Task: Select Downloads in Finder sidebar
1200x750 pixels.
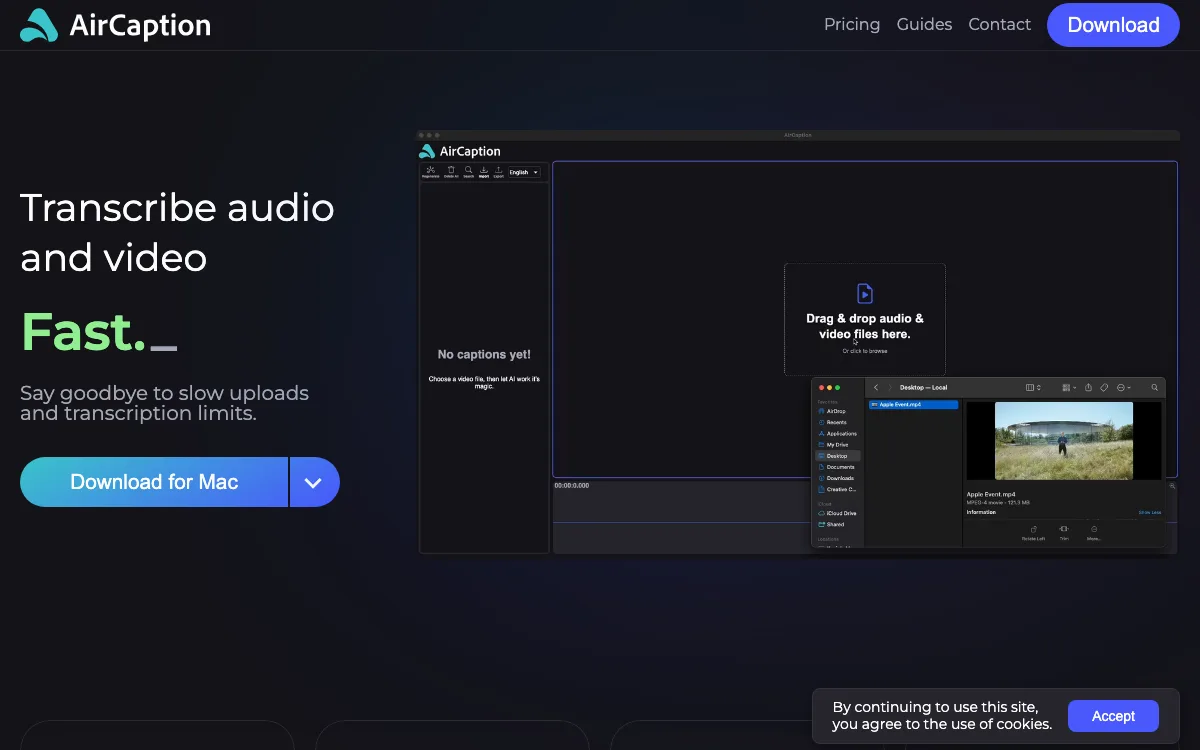Action: [x=837, y=478]
